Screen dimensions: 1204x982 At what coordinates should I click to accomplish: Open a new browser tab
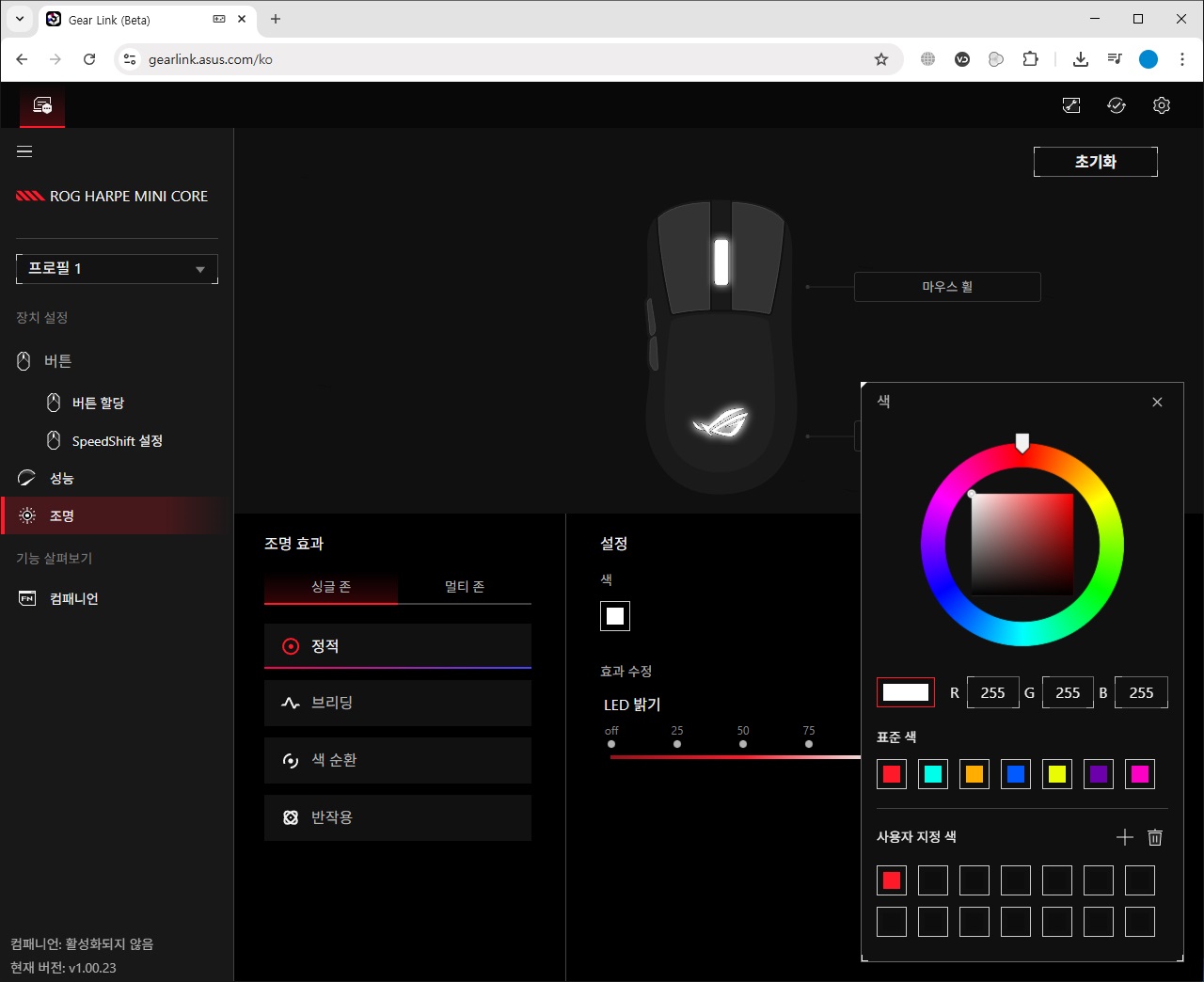[276, 19]
